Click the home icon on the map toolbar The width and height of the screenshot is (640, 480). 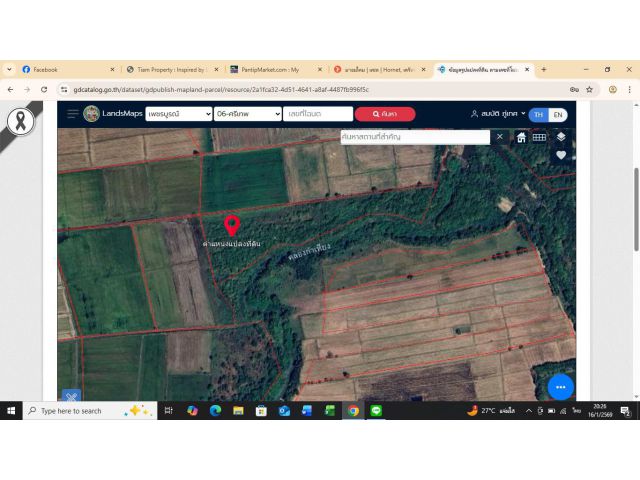click(521, 137)
